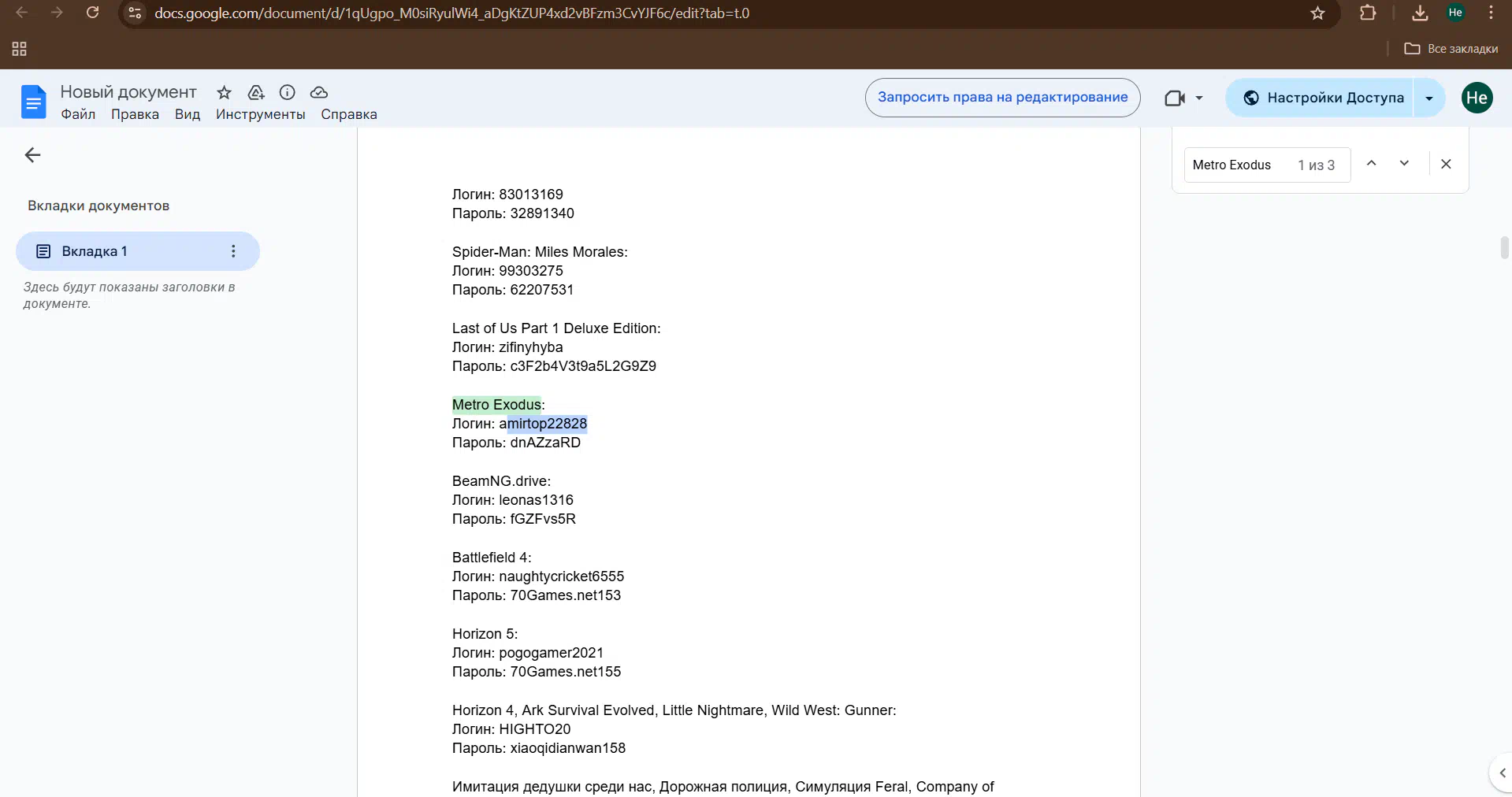Screen dimensions: 1512x797
Task: Show side panel with bottom-right arrow
Action: click(x=1502, y=773)
